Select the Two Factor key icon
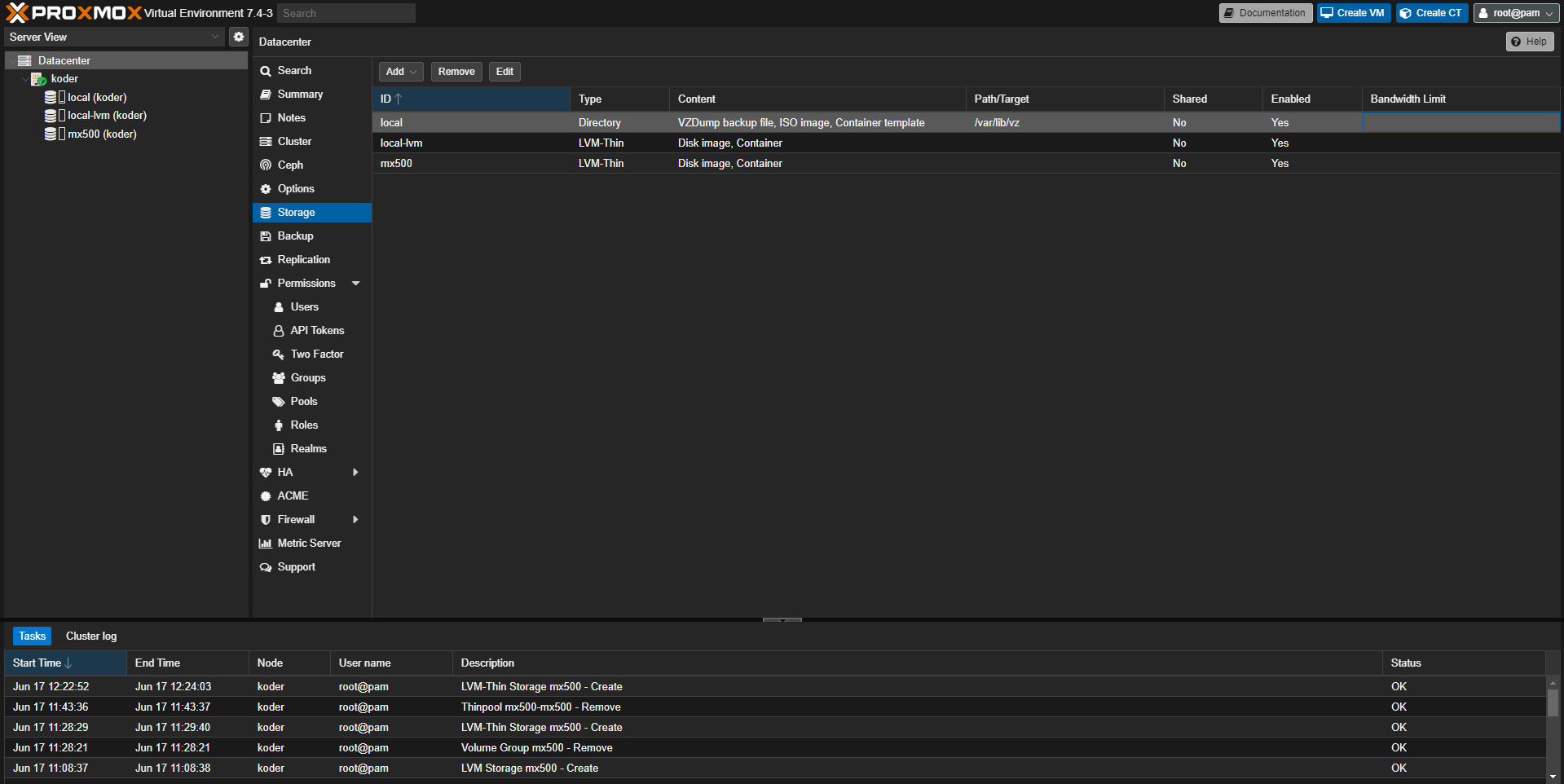Screen dimensions: 1564x784 279,355
